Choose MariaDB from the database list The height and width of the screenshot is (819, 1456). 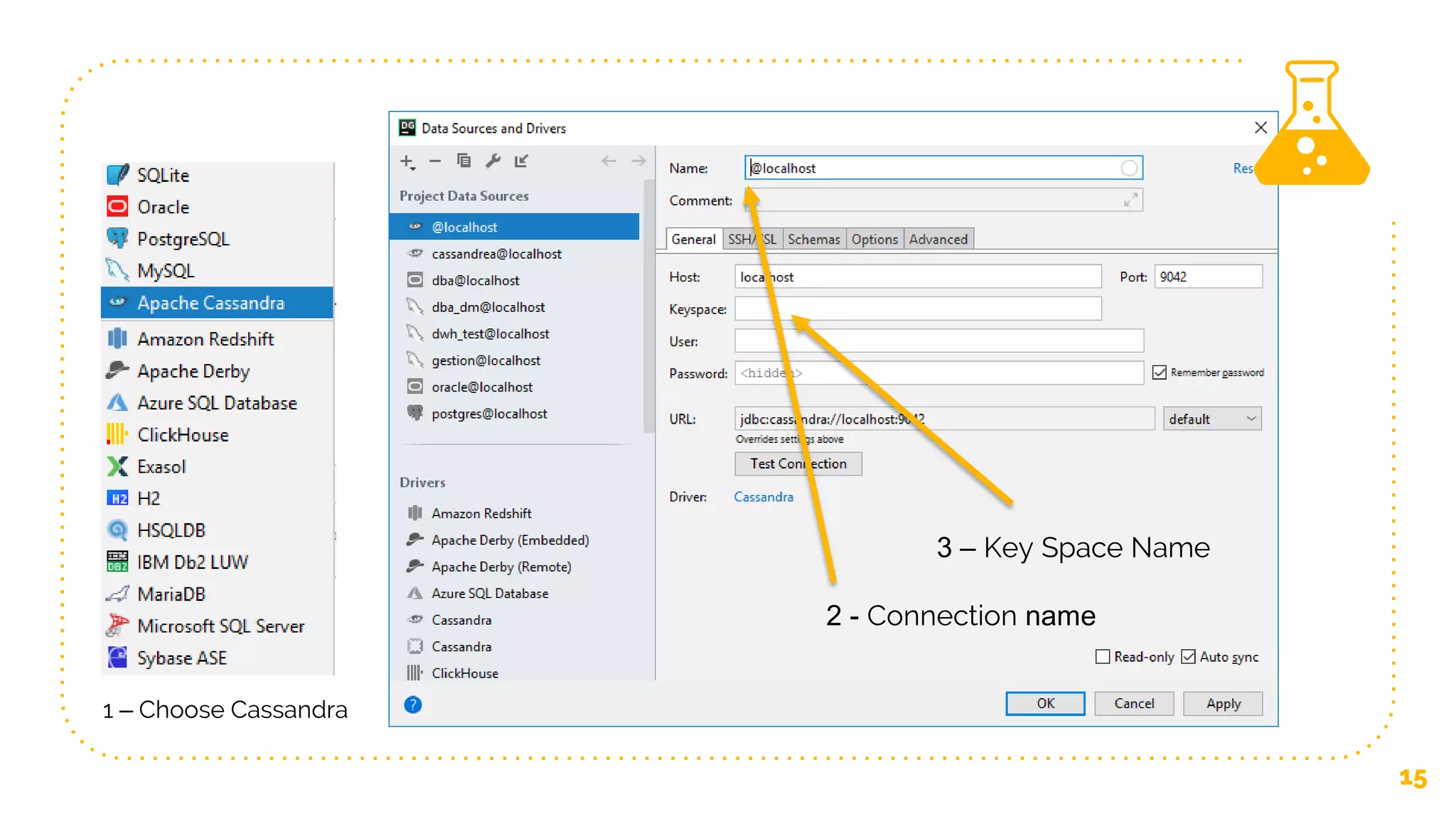point(218,594)
